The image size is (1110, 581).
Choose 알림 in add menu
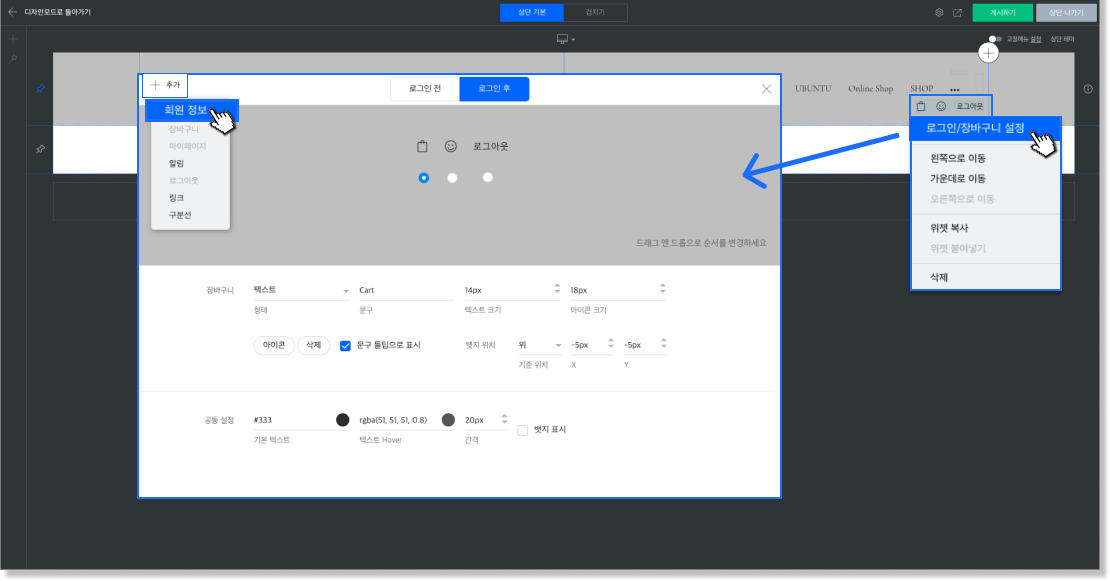(176, 163)
